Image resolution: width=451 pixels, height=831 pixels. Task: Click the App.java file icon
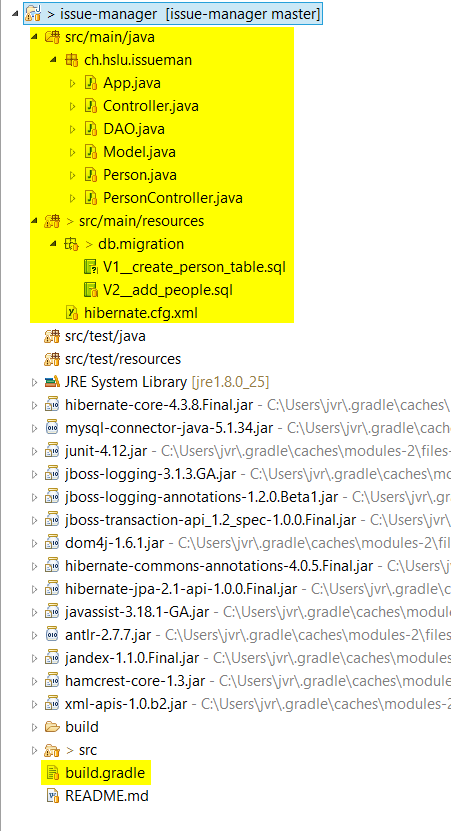click(x=91, y=83)
